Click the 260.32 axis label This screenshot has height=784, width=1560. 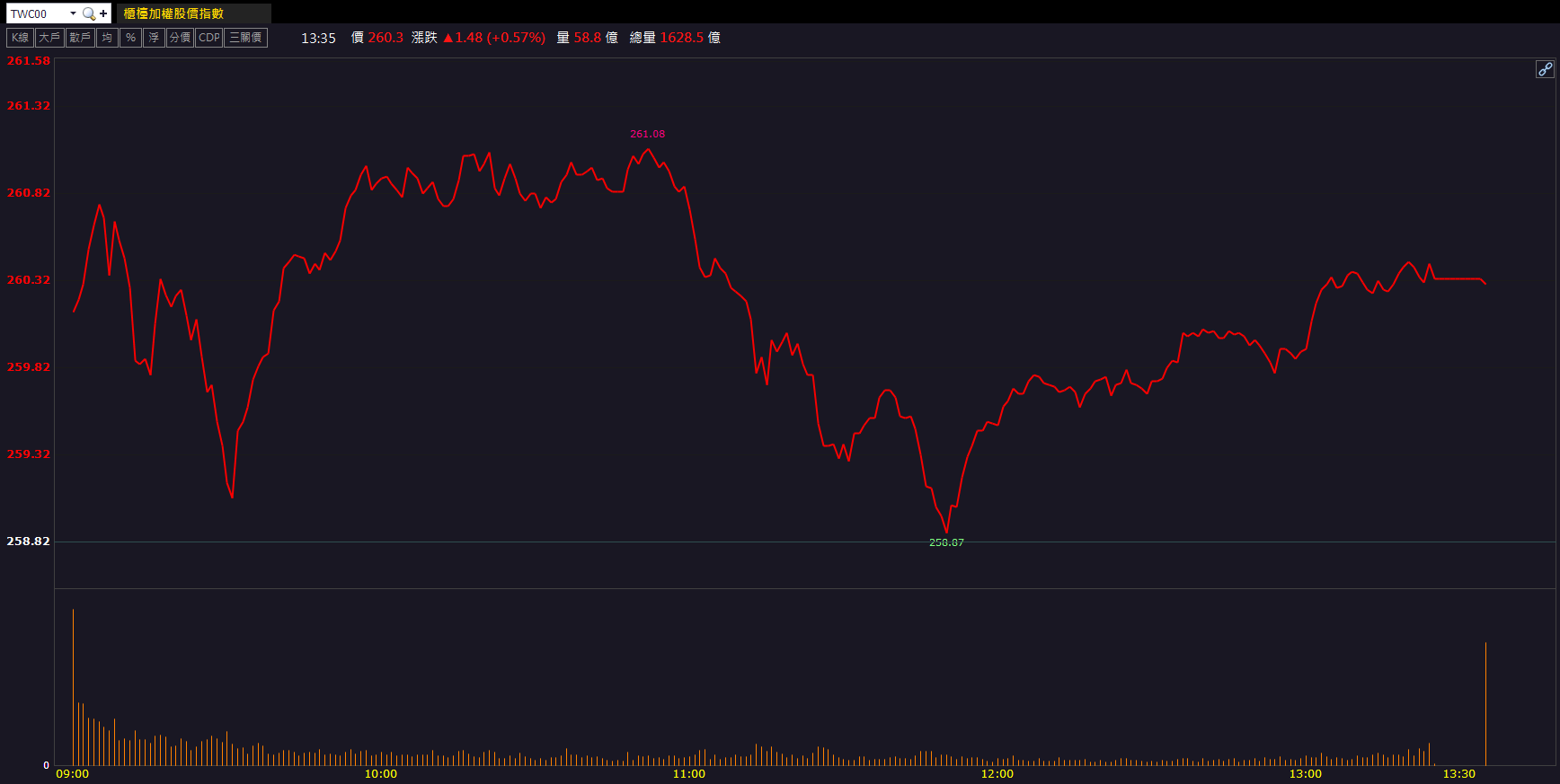(29, 280)
